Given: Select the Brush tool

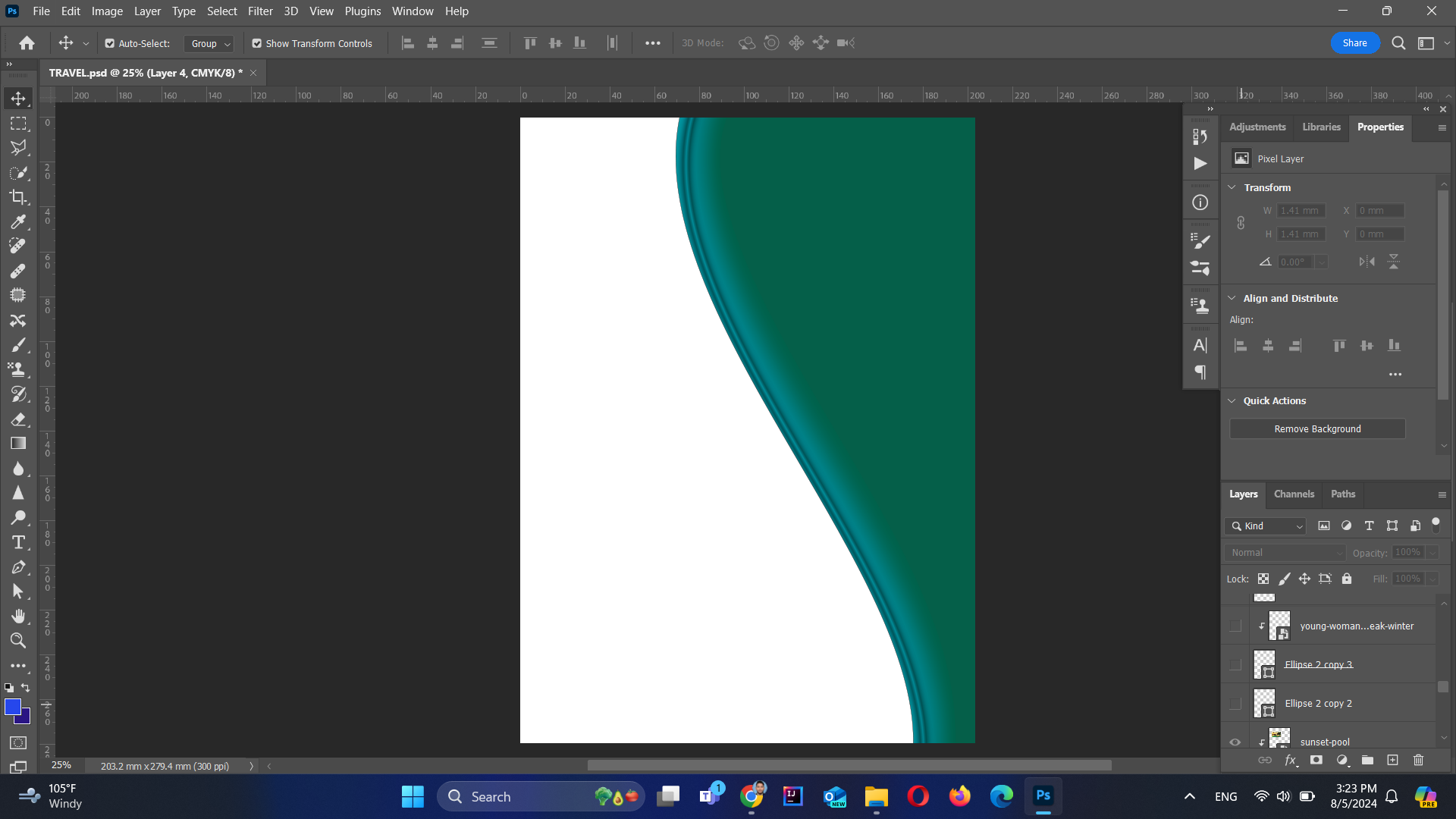Looking at the screenshot, I should pos(18,345).
